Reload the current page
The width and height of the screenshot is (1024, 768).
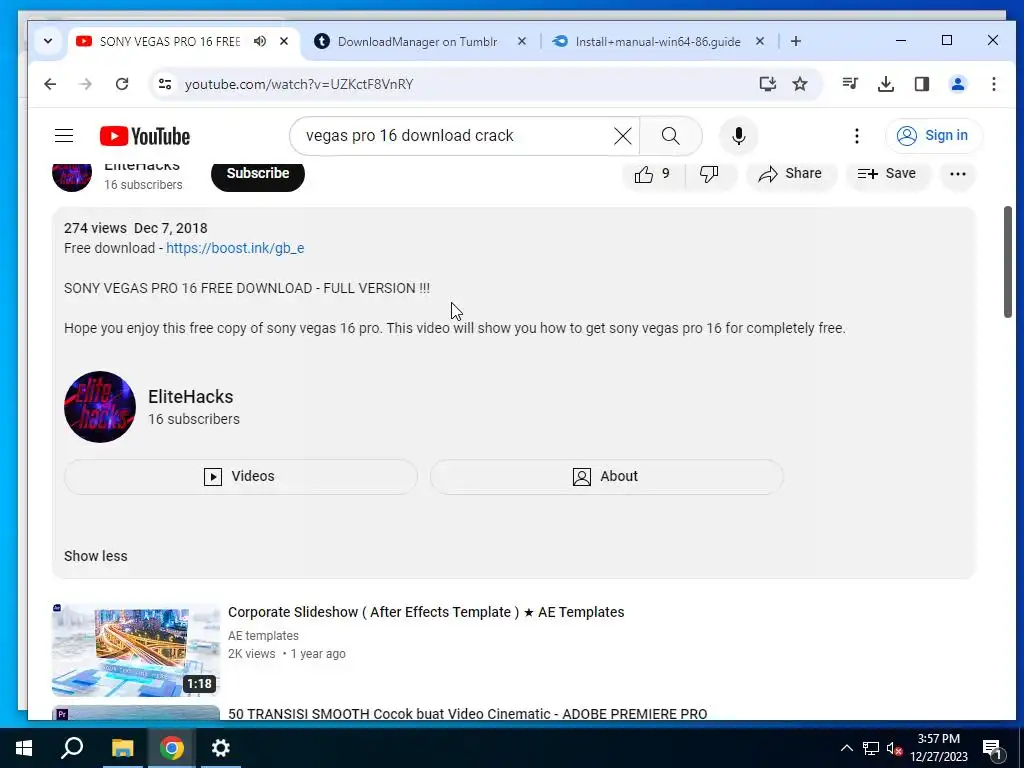coord(121,84)
